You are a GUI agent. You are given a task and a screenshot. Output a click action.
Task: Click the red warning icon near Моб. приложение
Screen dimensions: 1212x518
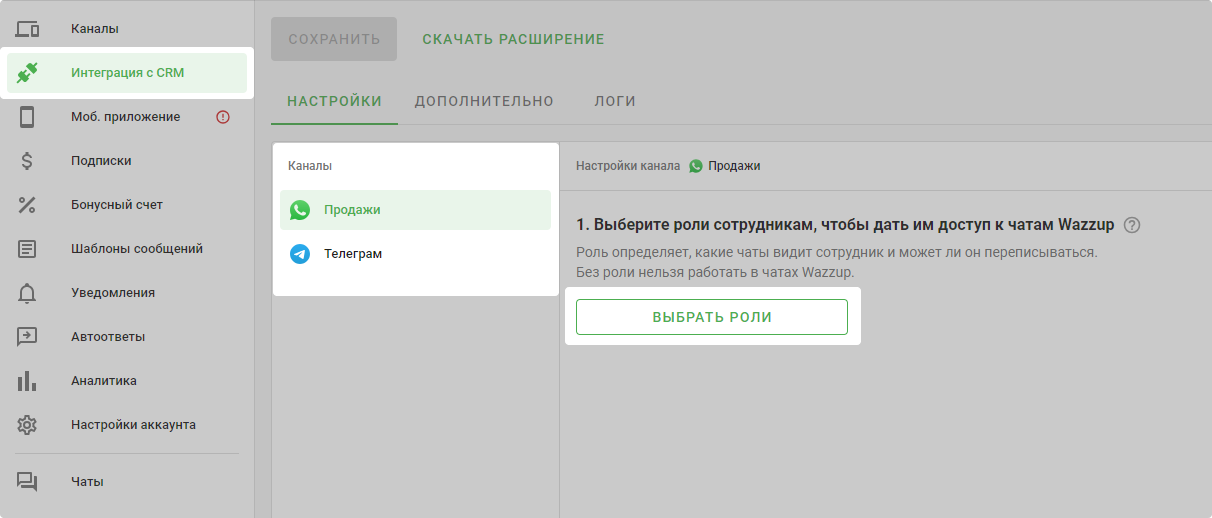pos(223,117)
